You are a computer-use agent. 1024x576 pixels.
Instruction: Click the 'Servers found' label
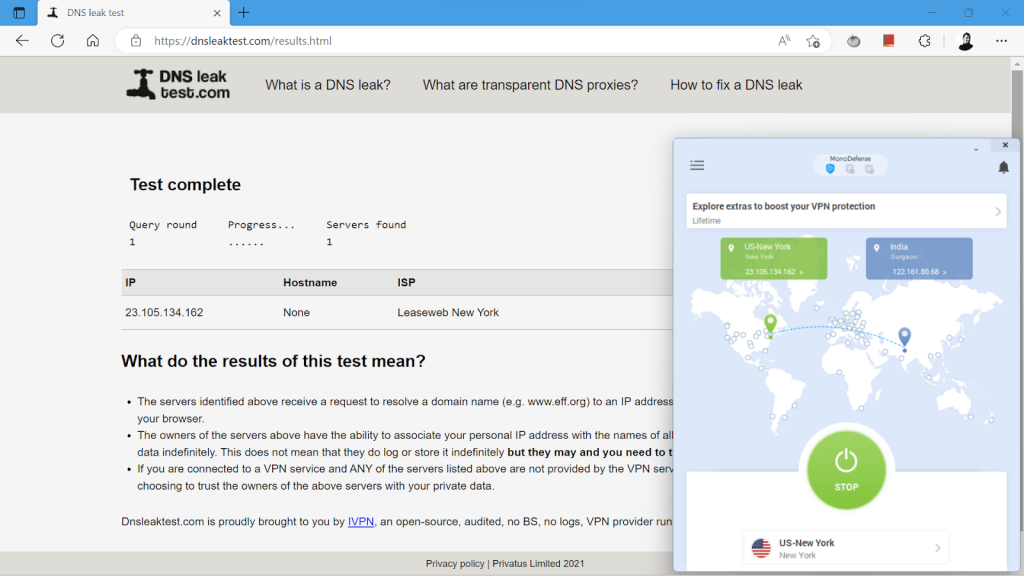pyautogui.click(x=366, y=225)
